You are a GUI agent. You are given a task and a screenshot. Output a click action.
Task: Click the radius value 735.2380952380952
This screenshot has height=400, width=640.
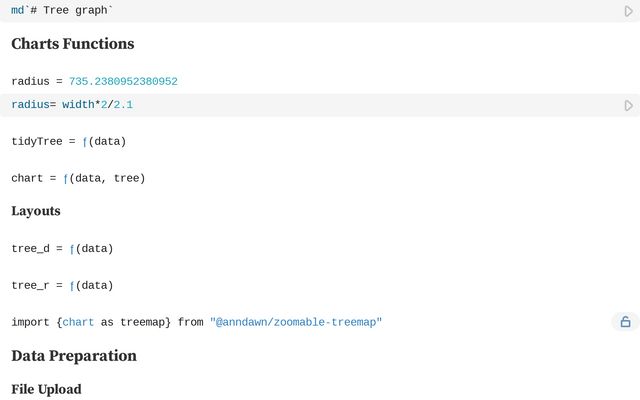123,81
